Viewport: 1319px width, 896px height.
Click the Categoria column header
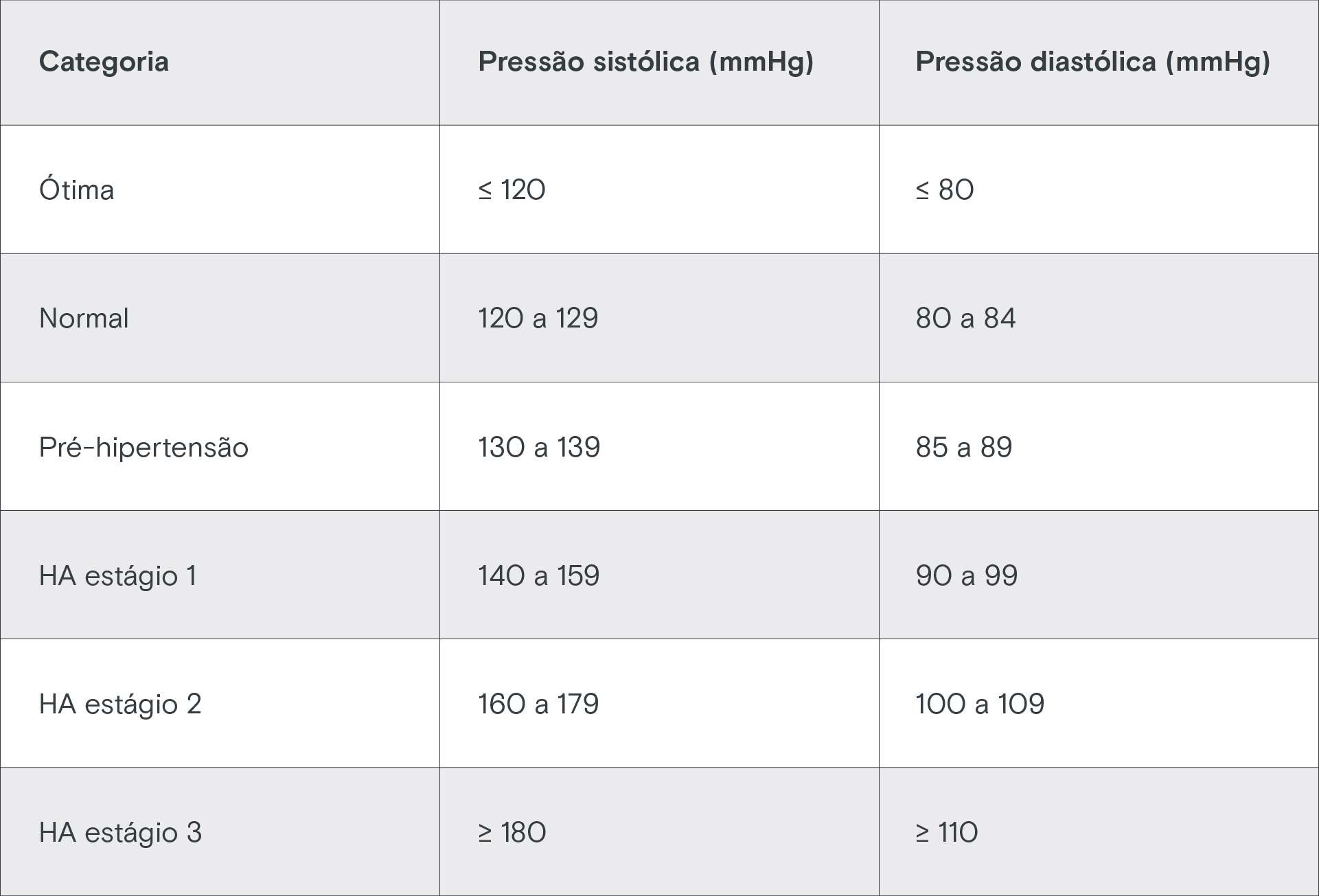point(104,62)
